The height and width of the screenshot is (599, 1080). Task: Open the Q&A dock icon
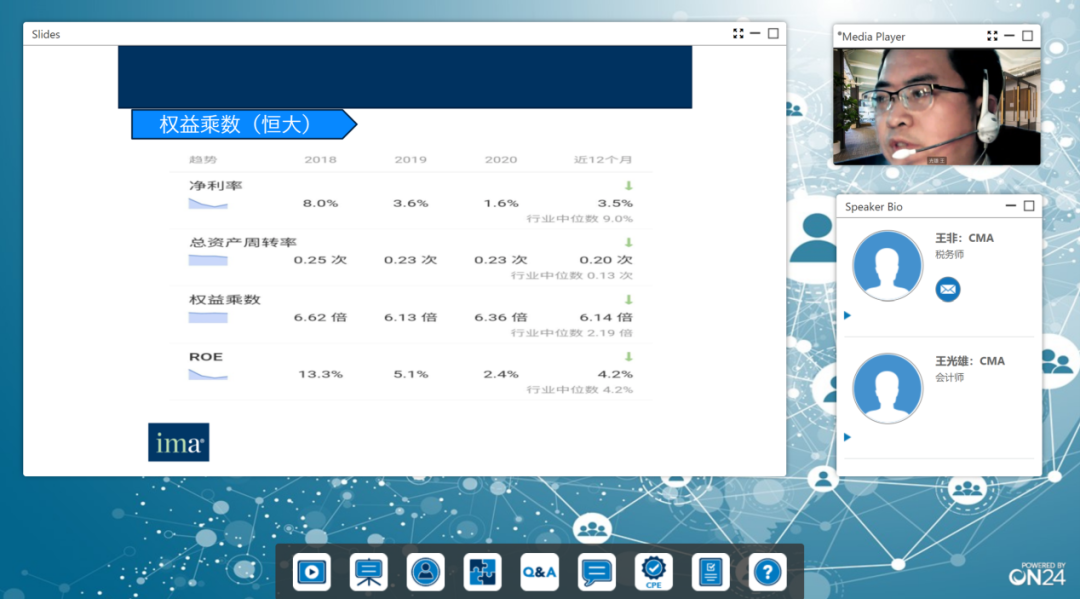[x=539, y=571]
